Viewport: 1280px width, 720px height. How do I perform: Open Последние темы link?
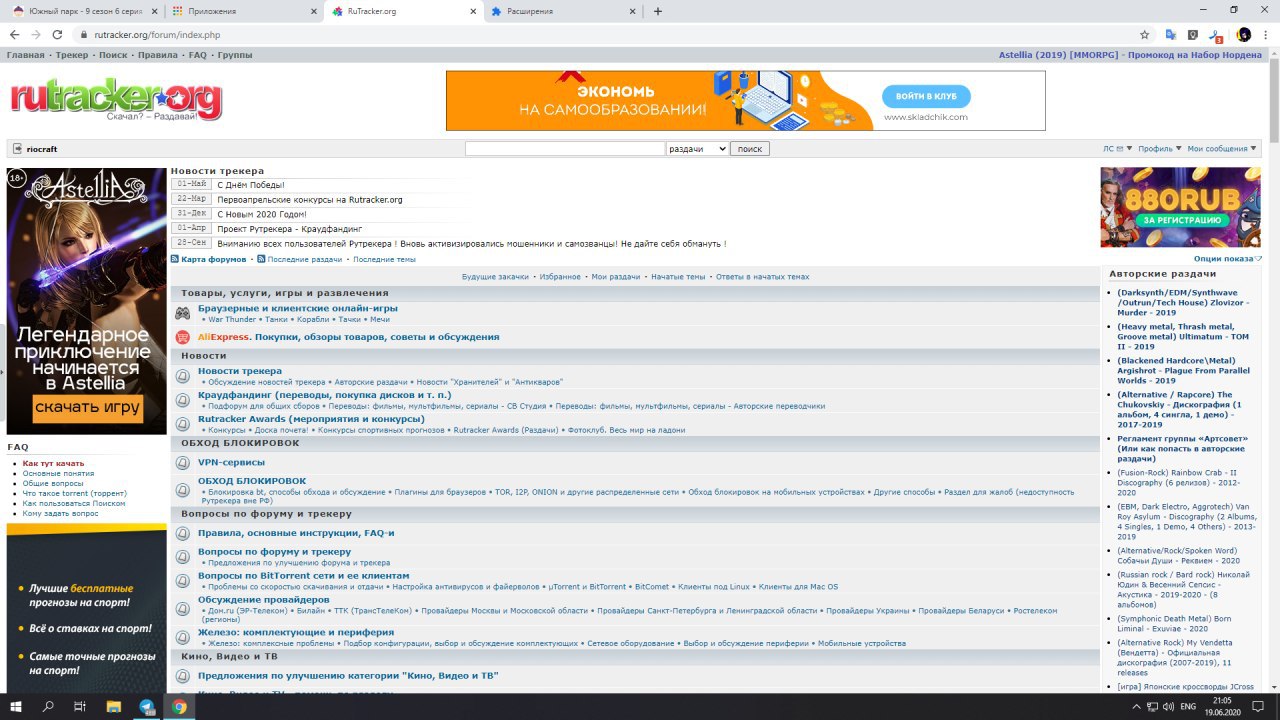[x=384, y=259]
